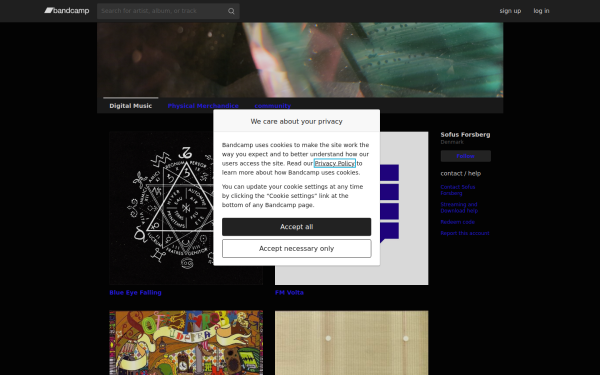This screenshot has height=375, width=600.
Task: Click the crystal banner header image
Action: tap(300, 60)
